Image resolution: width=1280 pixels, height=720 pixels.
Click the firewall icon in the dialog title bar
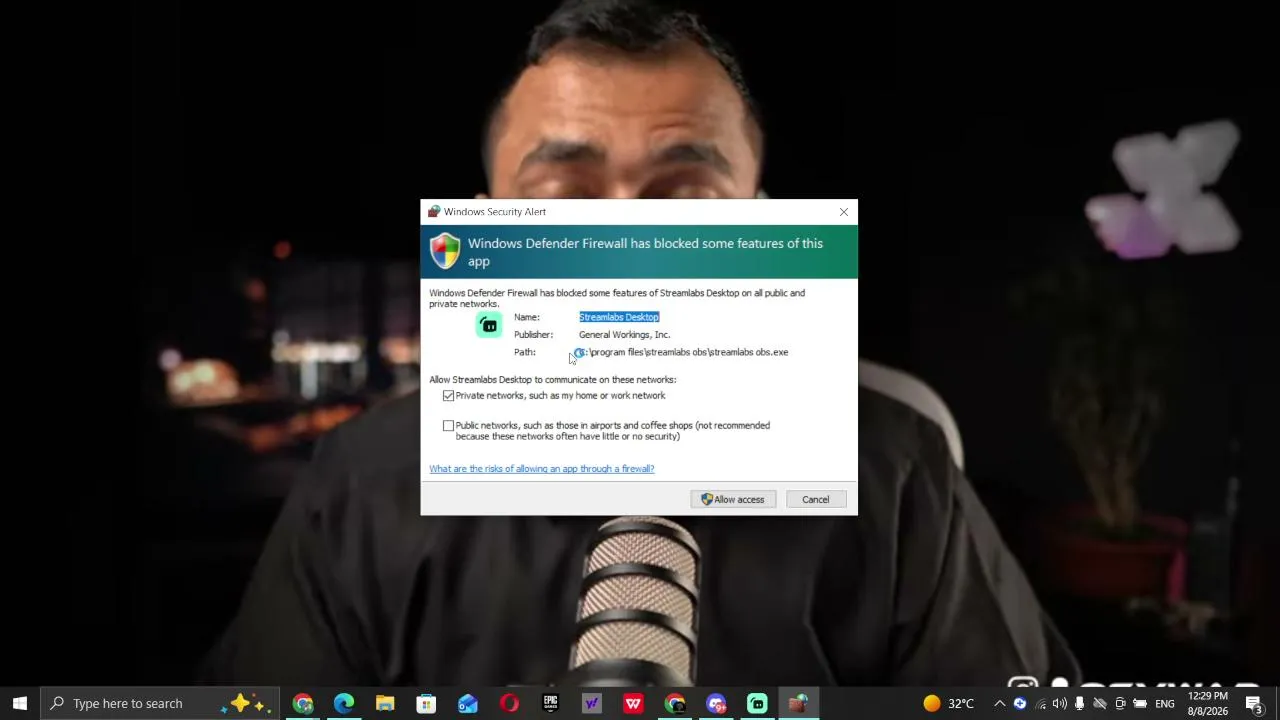(434, 212)
